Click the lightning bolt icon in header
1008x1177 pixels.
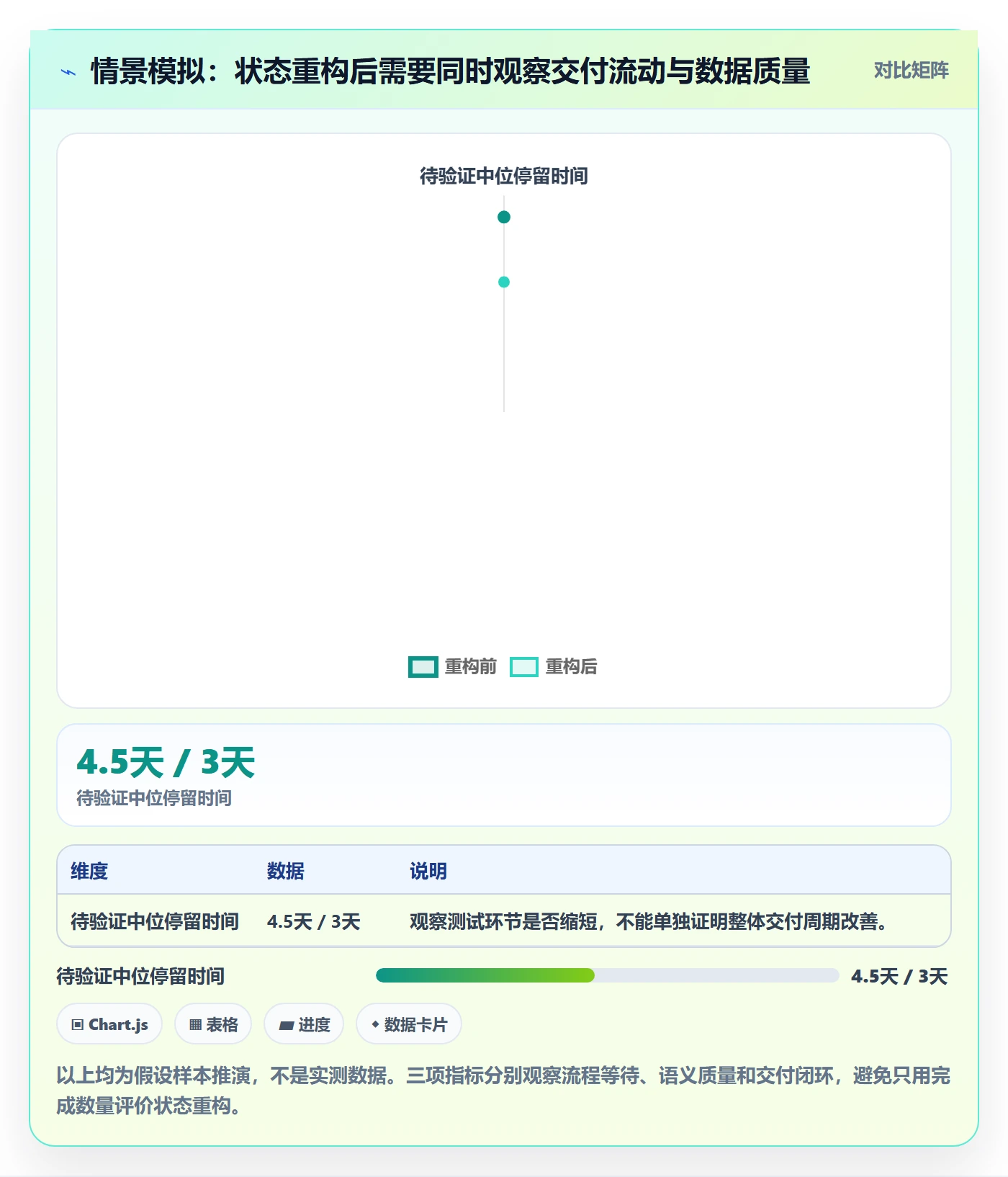68,72
